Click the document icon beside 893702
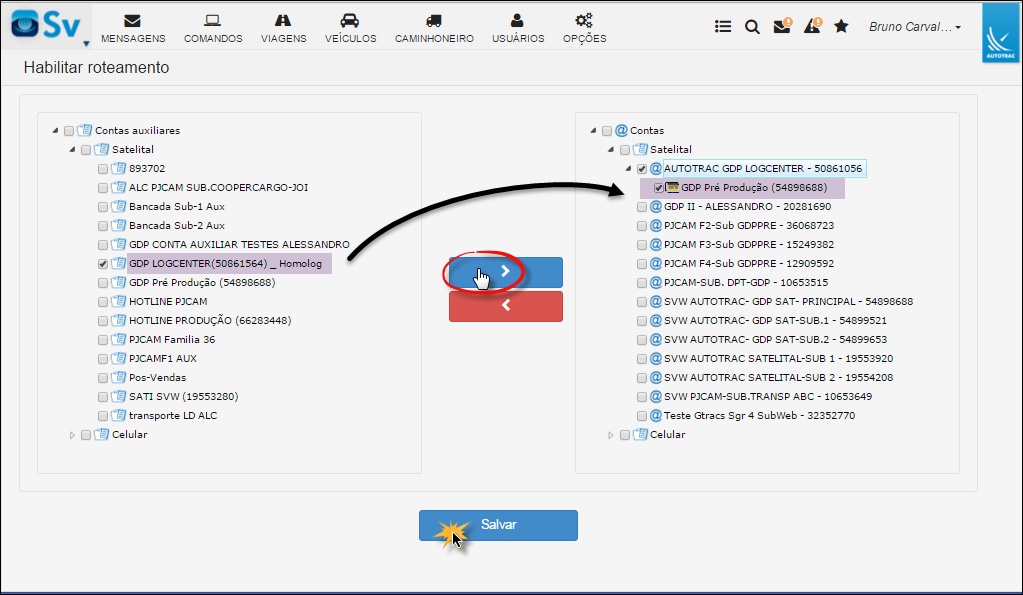The width and height of the screenshot is (1023, 595). [118, 168]
